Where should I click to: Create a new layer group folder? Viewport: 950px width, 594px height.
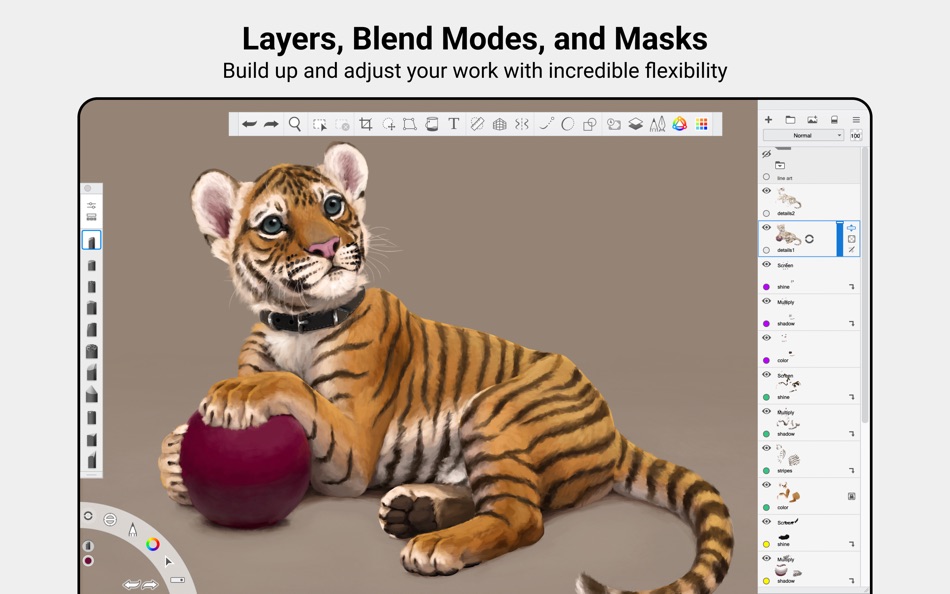pyautogui.click(x=790, y=119)
